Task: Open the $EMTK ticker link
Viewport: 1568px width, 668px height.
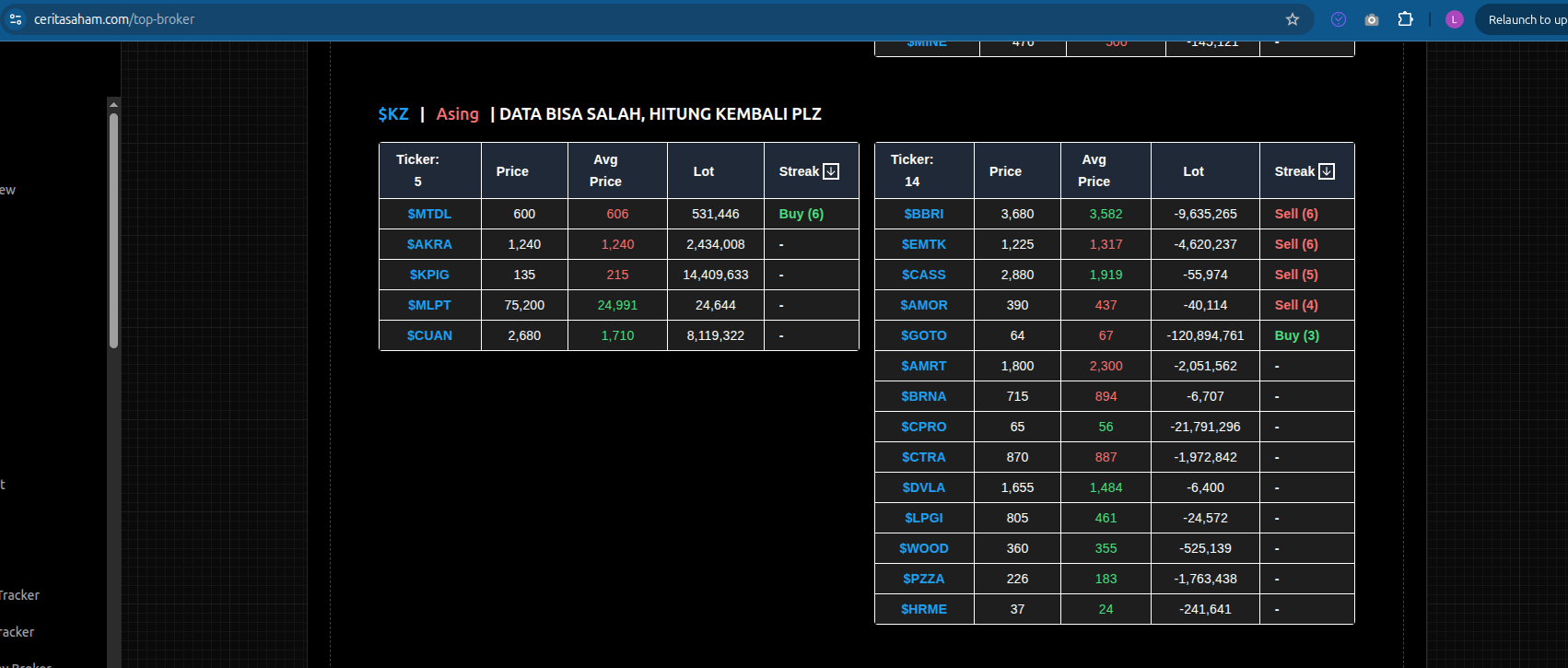Action: click(x=924, y=244)
